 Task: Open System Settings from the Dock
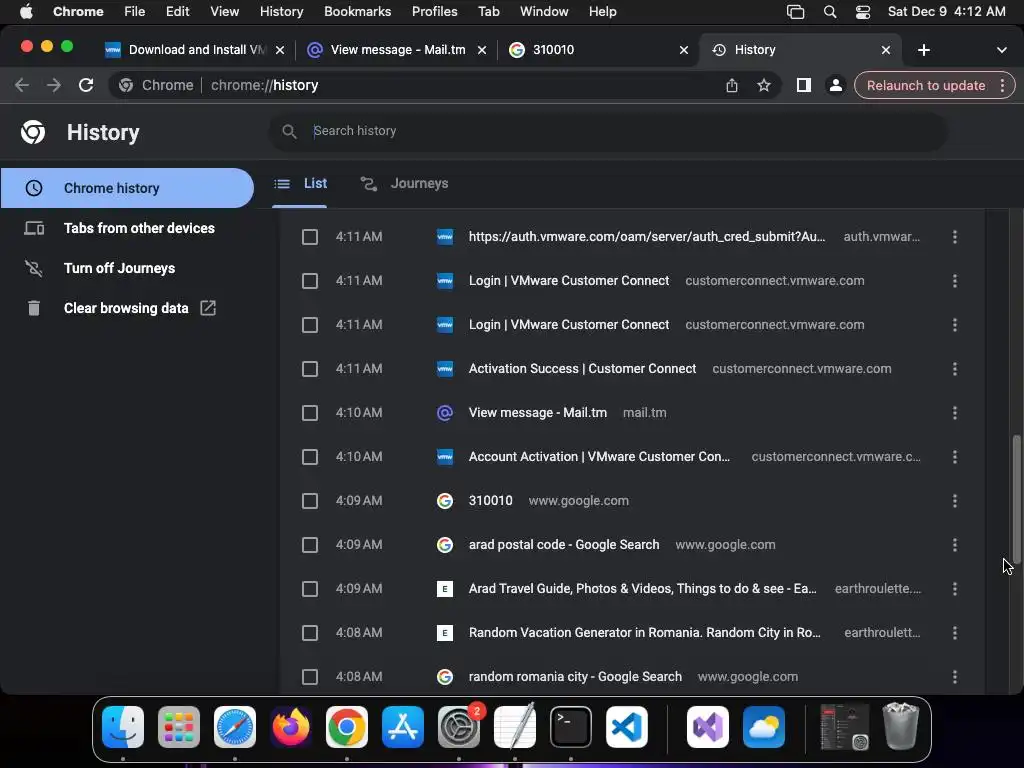(x=459, y=727)
